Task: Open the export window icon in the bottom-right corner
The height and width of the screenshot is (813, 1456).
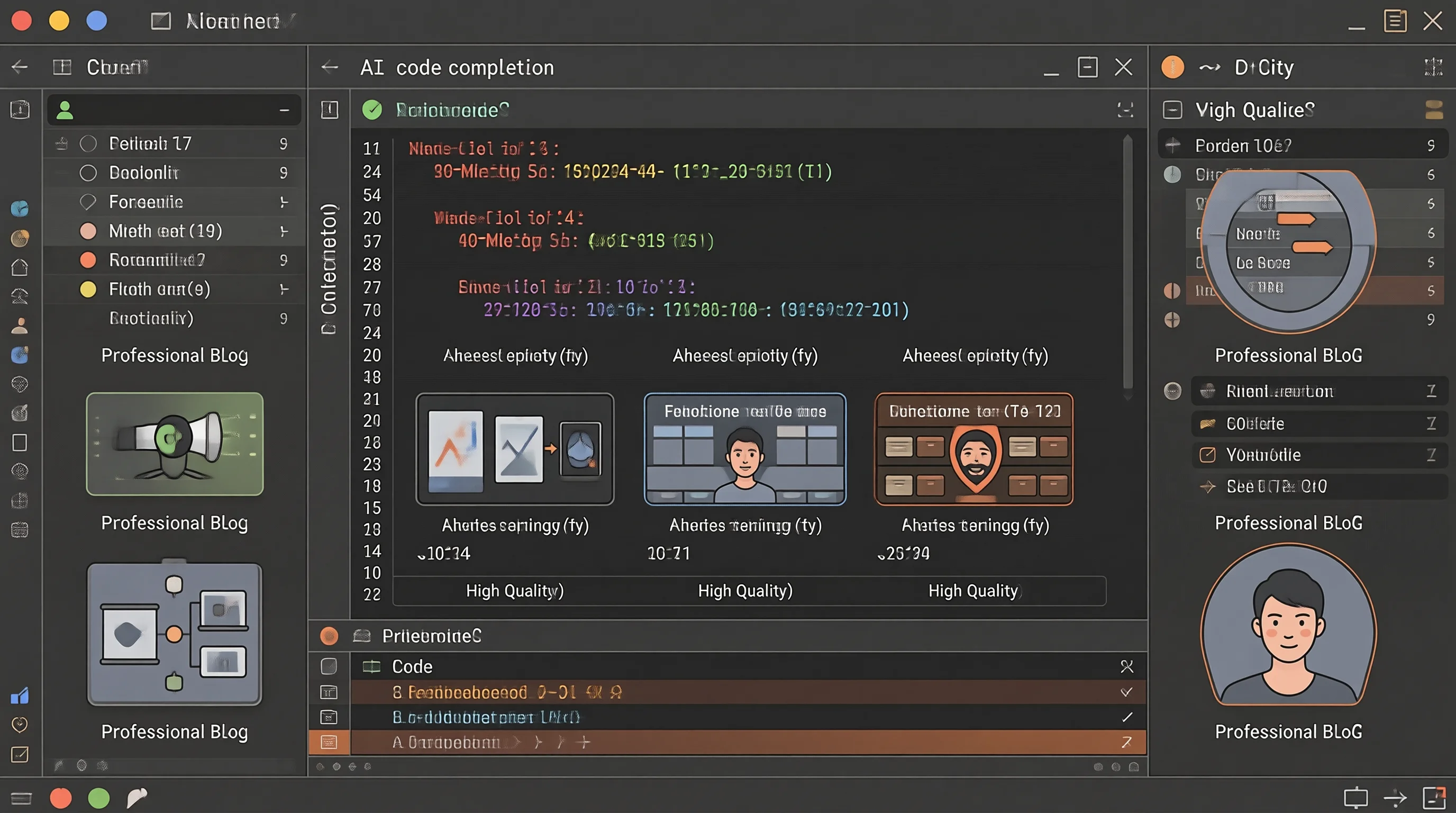Action: (1434, 798)
